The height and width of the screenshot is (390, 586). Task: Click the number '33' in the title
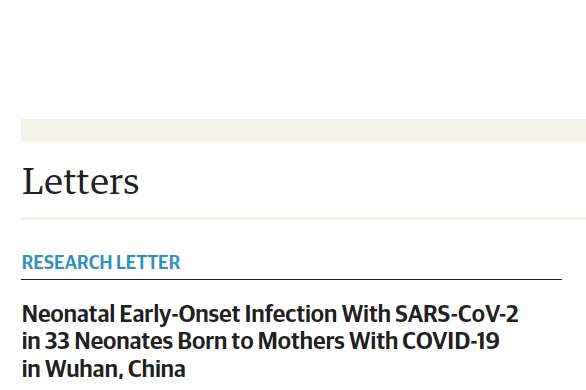click(57, 341)
